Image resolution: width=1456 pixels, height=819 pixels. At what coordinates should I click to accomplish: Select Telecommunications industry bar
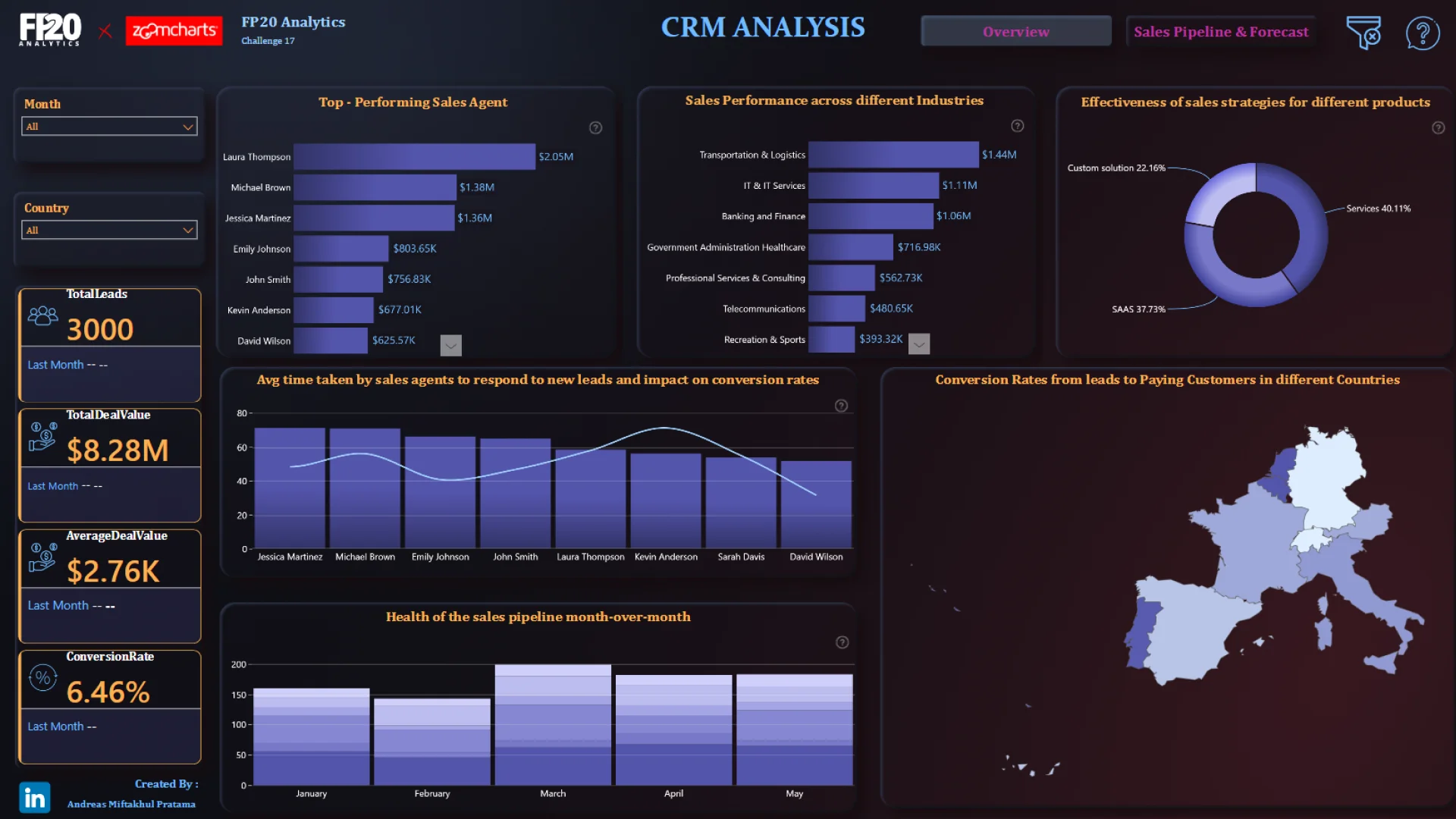(836, 309)
